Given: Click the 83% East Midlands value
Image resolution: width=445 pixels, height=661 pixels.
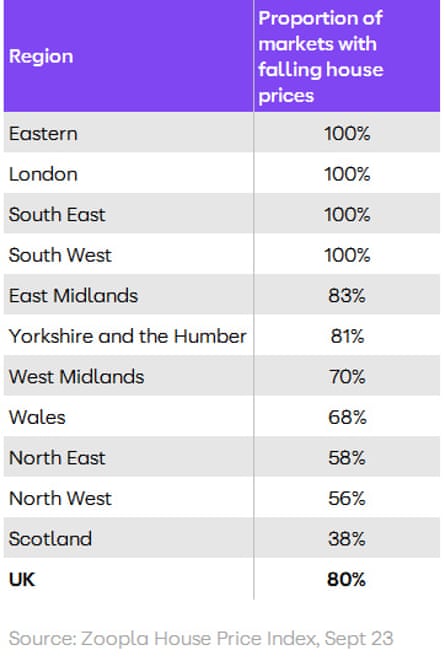Looking at the screenshot, I should (x=347, y=296).
